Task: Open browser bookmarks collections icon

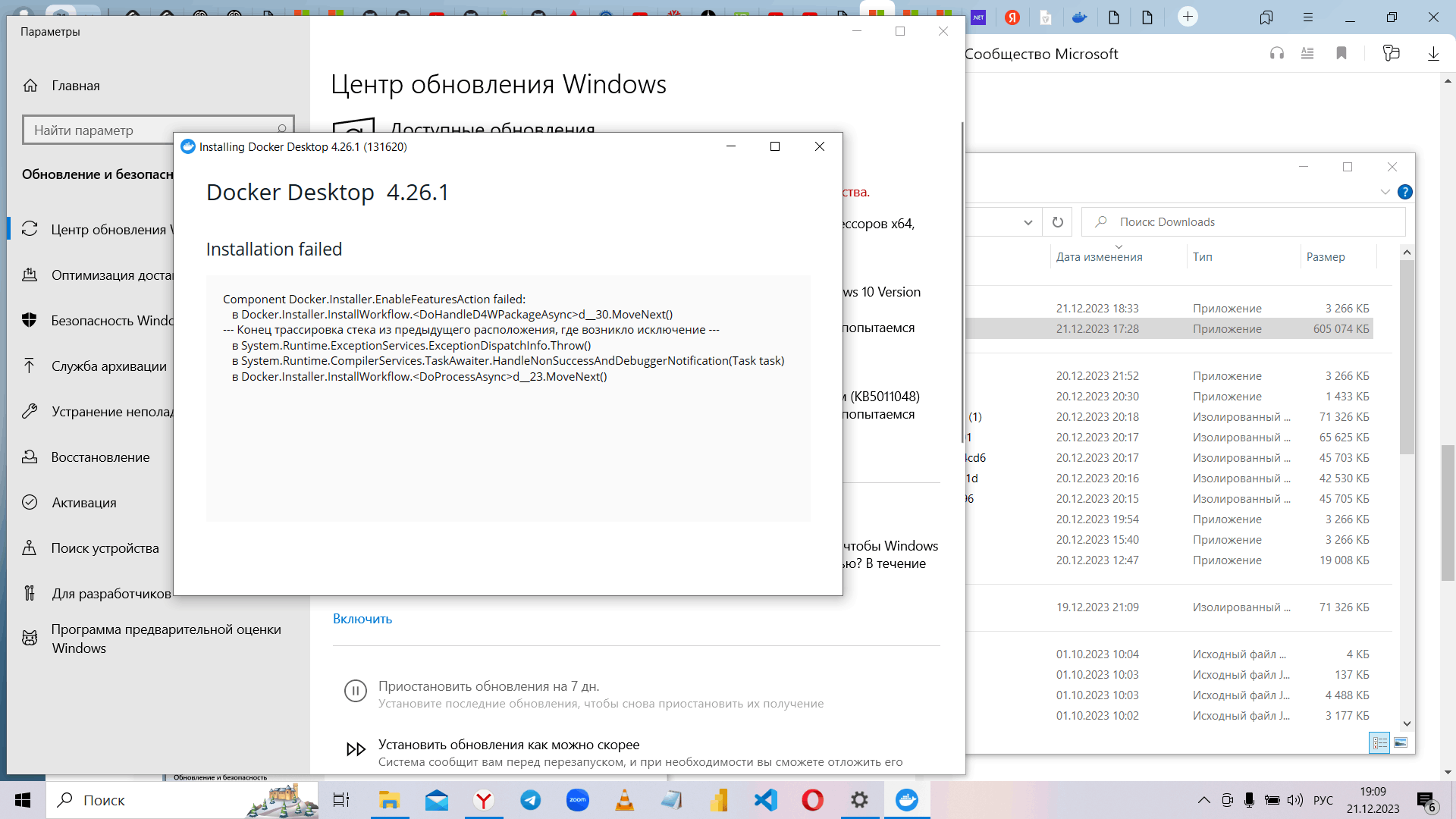Action: pos(1266,17)
